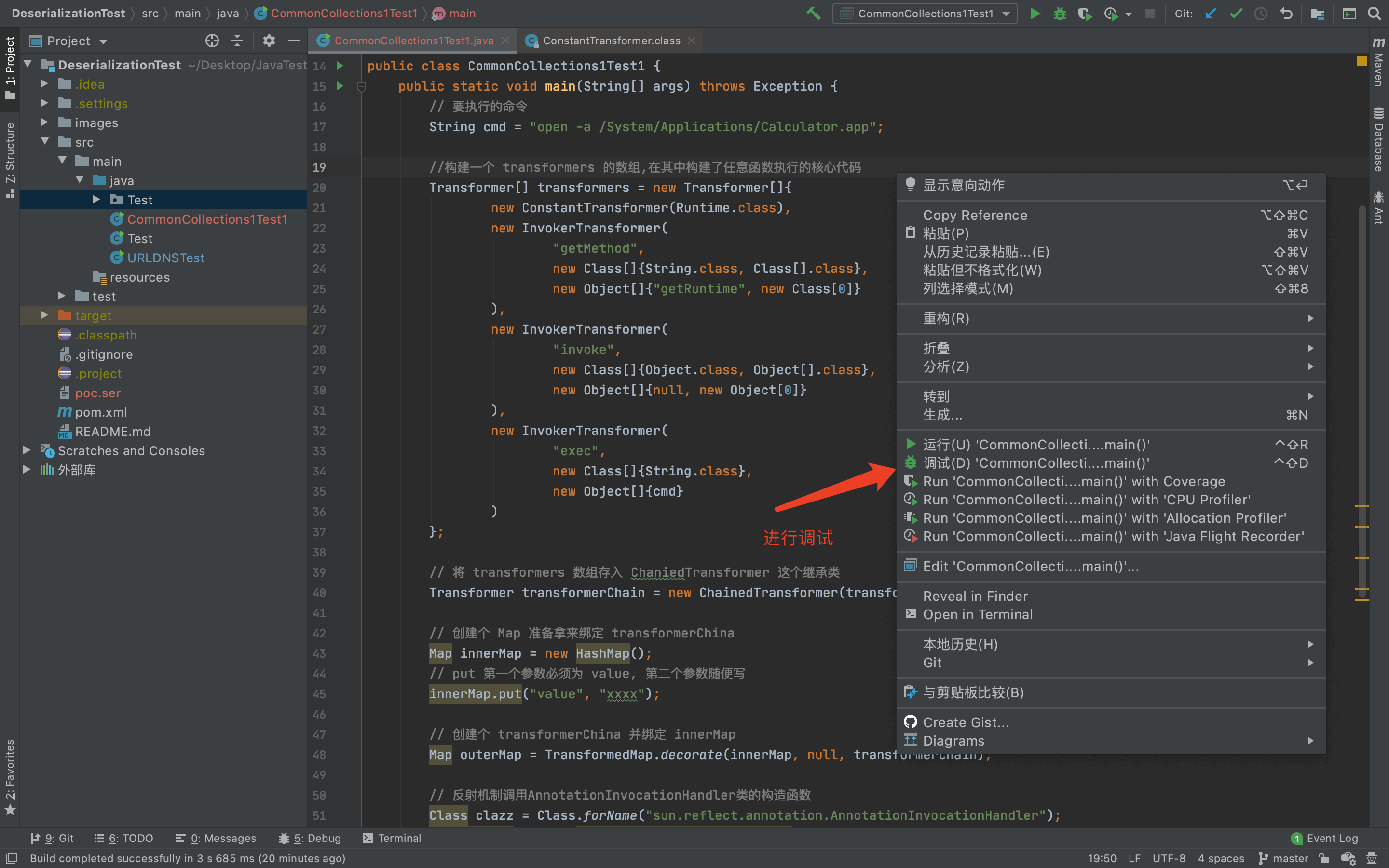The width and height of the screenshot is (1389, 868).
Task: Open 重构(R) submenu
Action: pyautogui.click(x=1111, y=318)
